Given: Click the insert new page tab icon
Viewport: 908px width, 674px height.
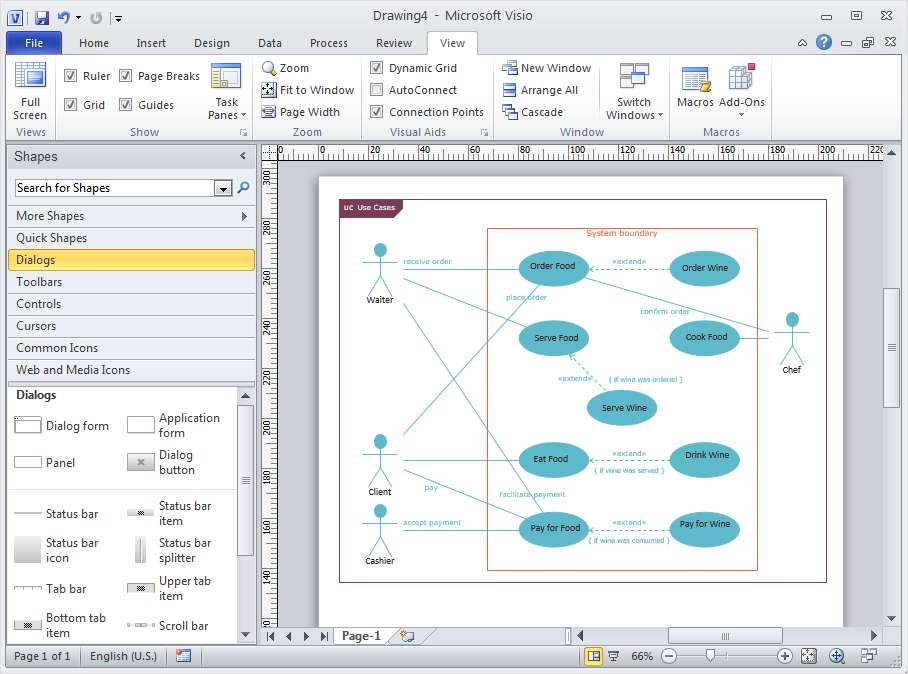Looking at the screenshot, I should (406, 636).
